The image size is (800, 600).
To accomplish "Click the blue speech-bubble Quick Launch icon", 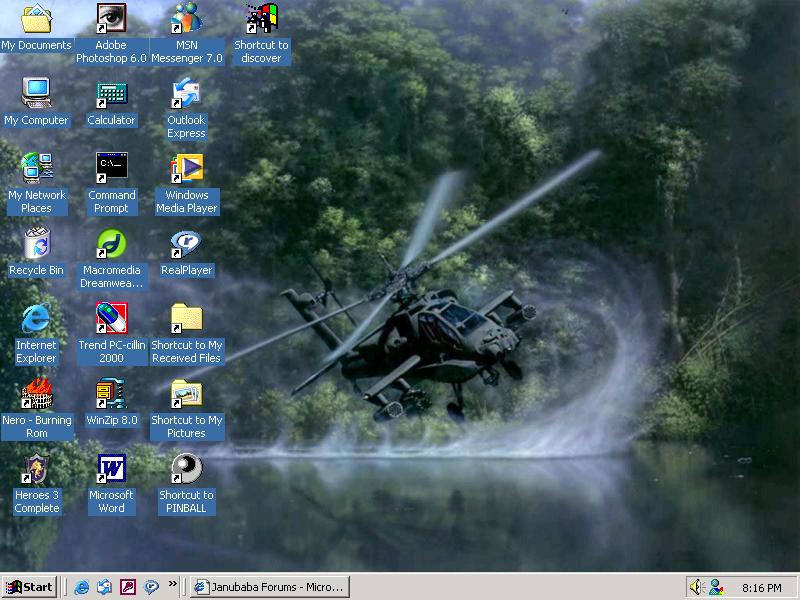I will pyautogui.click(x=151, y=587).
